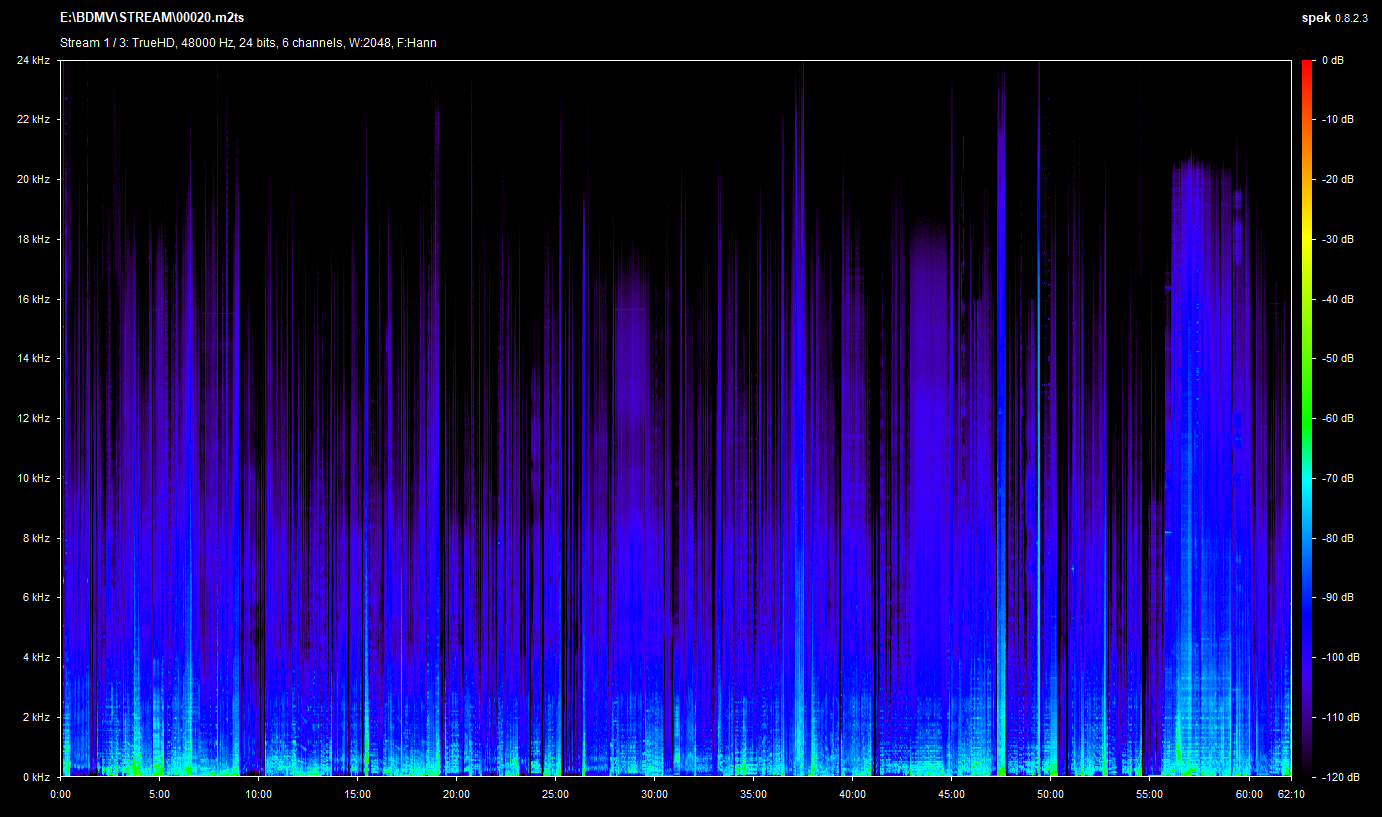Click the spek 0.8.2.3 version label
The height and width of the screenshot is (817, 1382).
(1333, 19)
